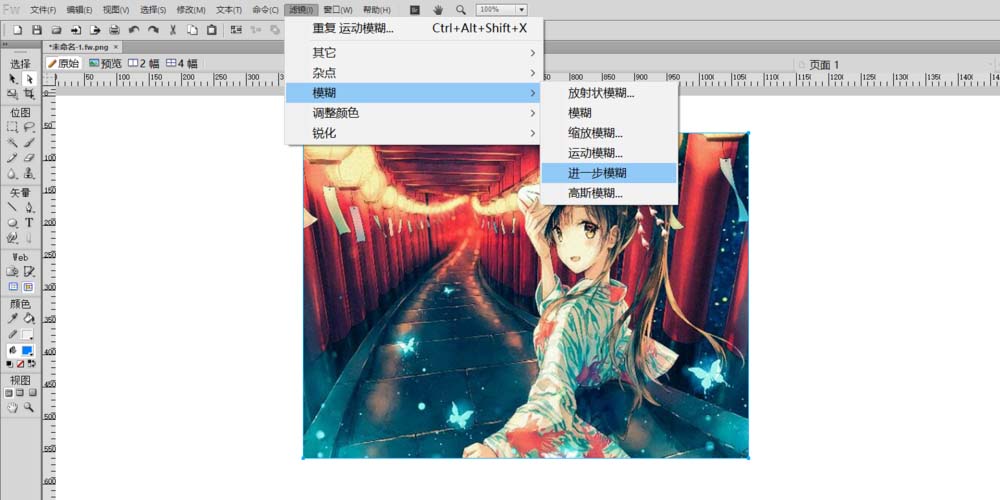This screenshot has width=1000, height=500.
Task: Open the 修改(M) menu
Action: click(191, 10)
